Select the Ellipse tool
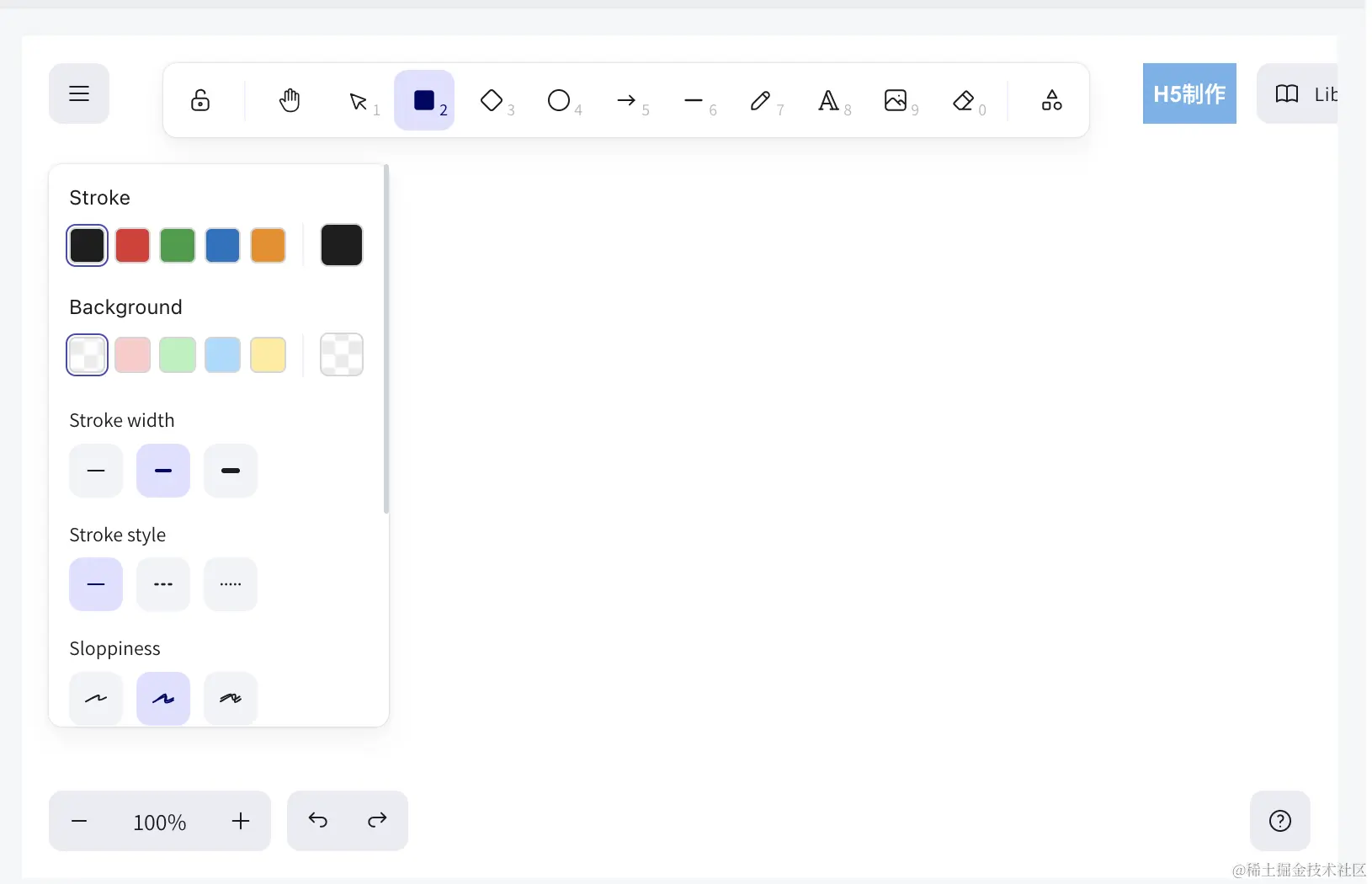 pyautogui.click(x=559, y=100)
